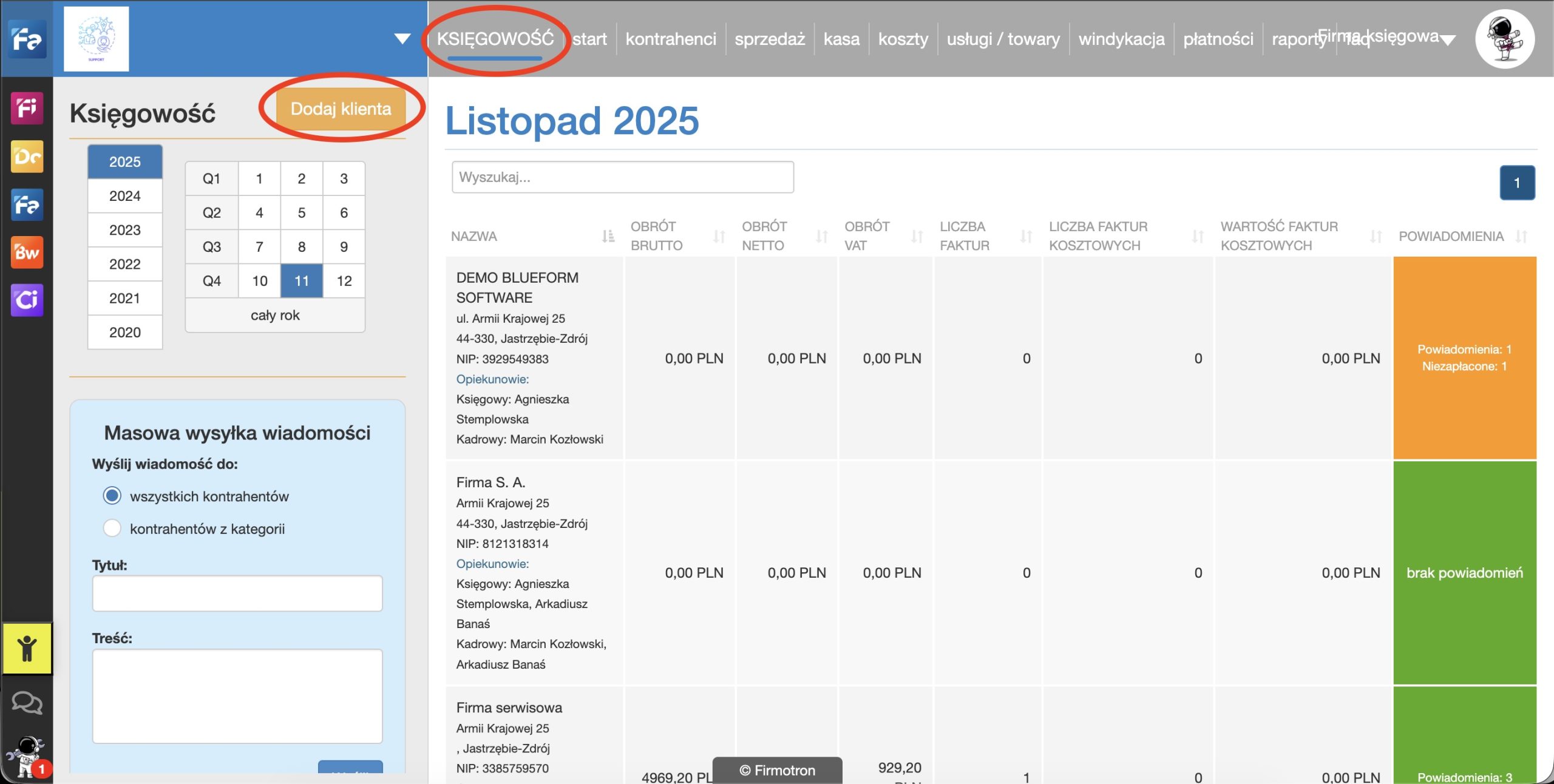This screenshot has height=784, width=1554.
Task: Click the astronaut profile avatar at top right
Action: [1504, 39]
